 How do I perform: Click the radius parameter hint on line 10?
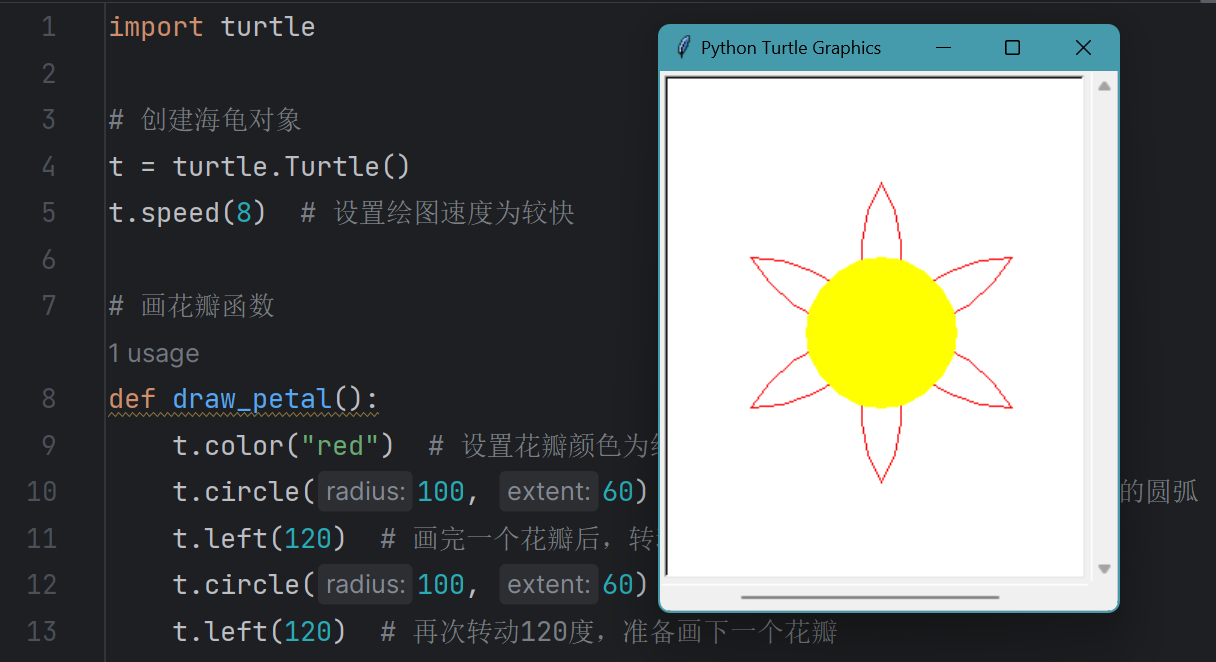tap(365, 492)
